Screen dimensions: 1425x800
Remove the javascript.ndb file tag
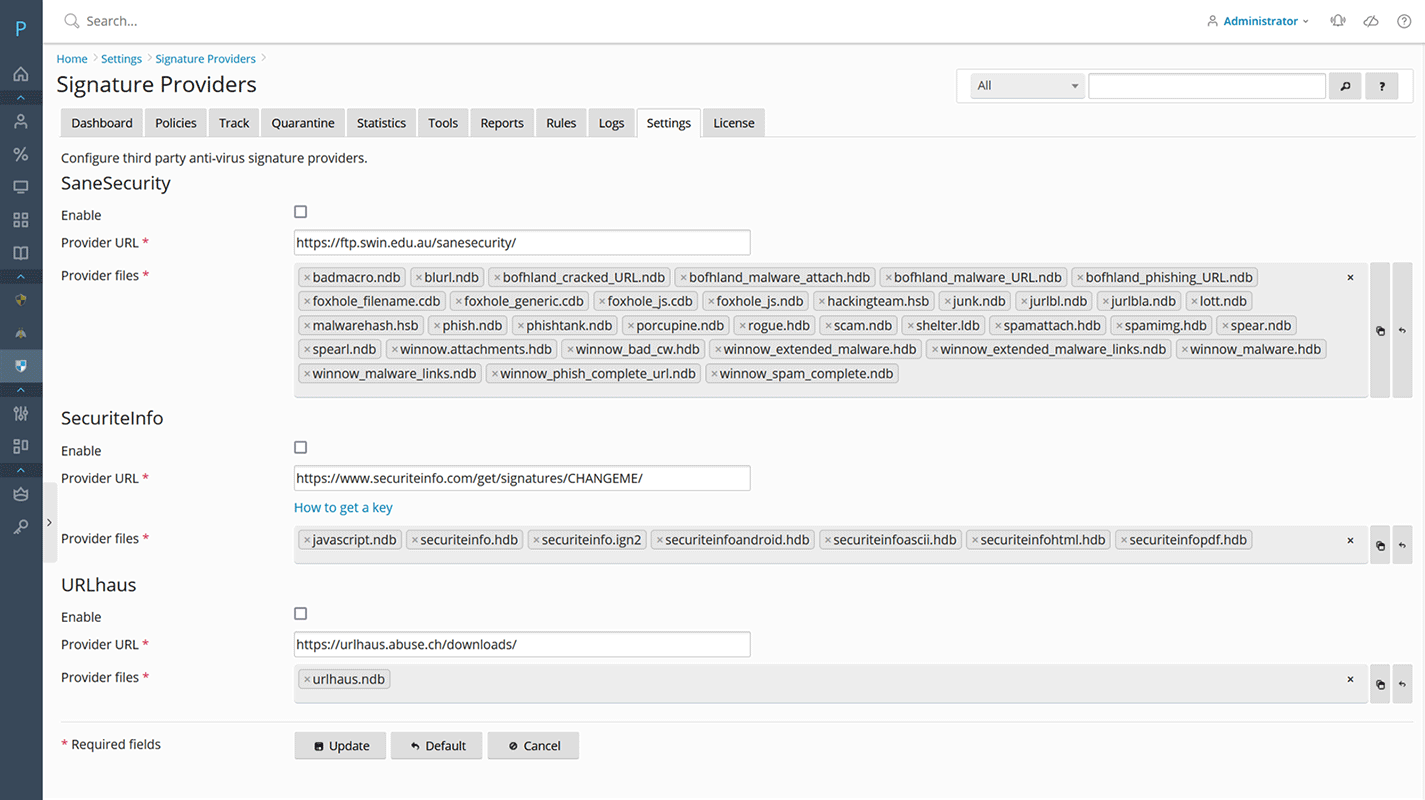[x=307, y=541]
